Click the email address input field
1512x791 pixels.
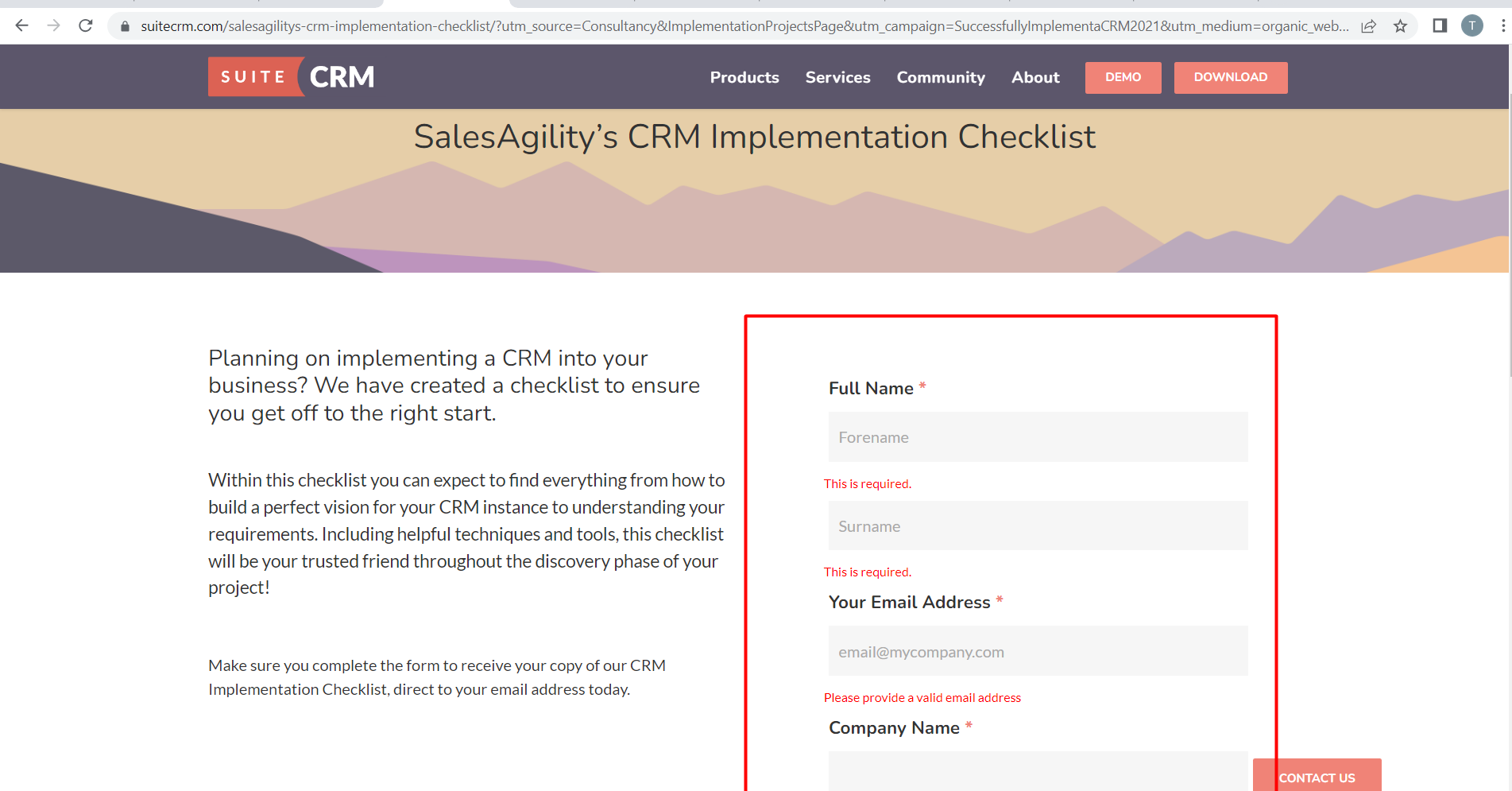(1038, 651)
